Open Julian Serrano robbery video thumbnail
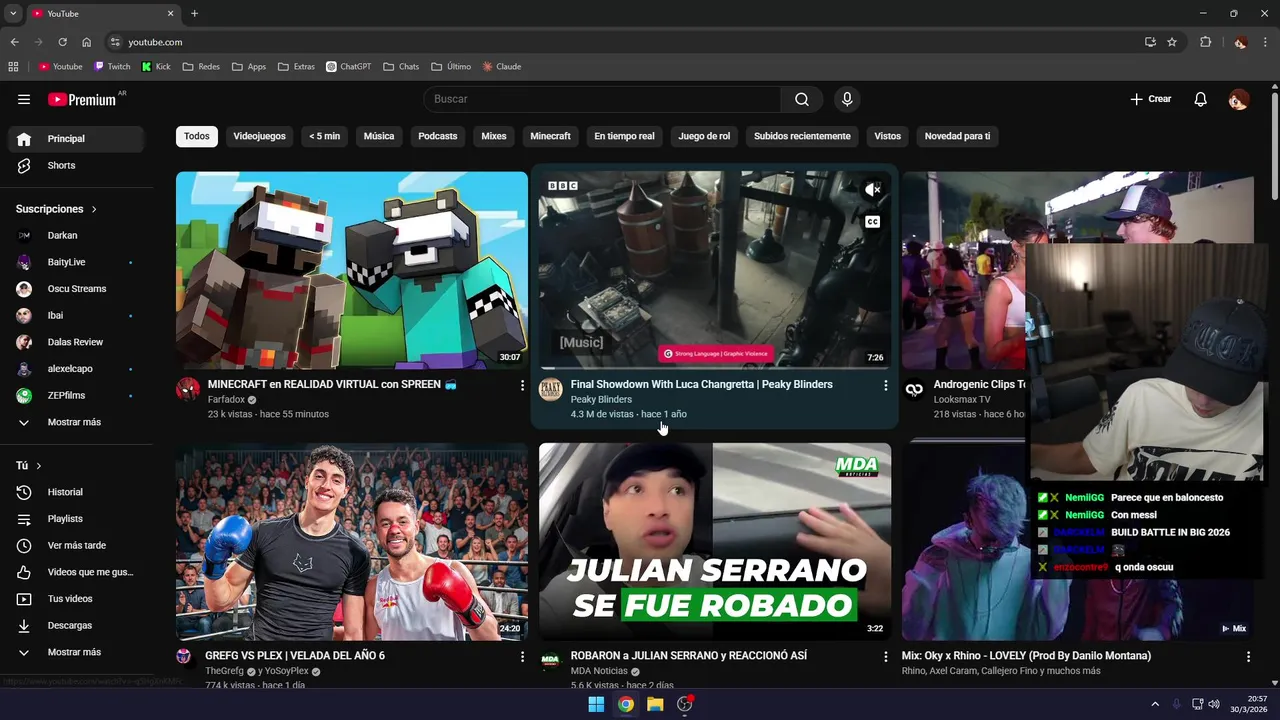This screenshot has height=720, width=1280. (x=715, y=542)
